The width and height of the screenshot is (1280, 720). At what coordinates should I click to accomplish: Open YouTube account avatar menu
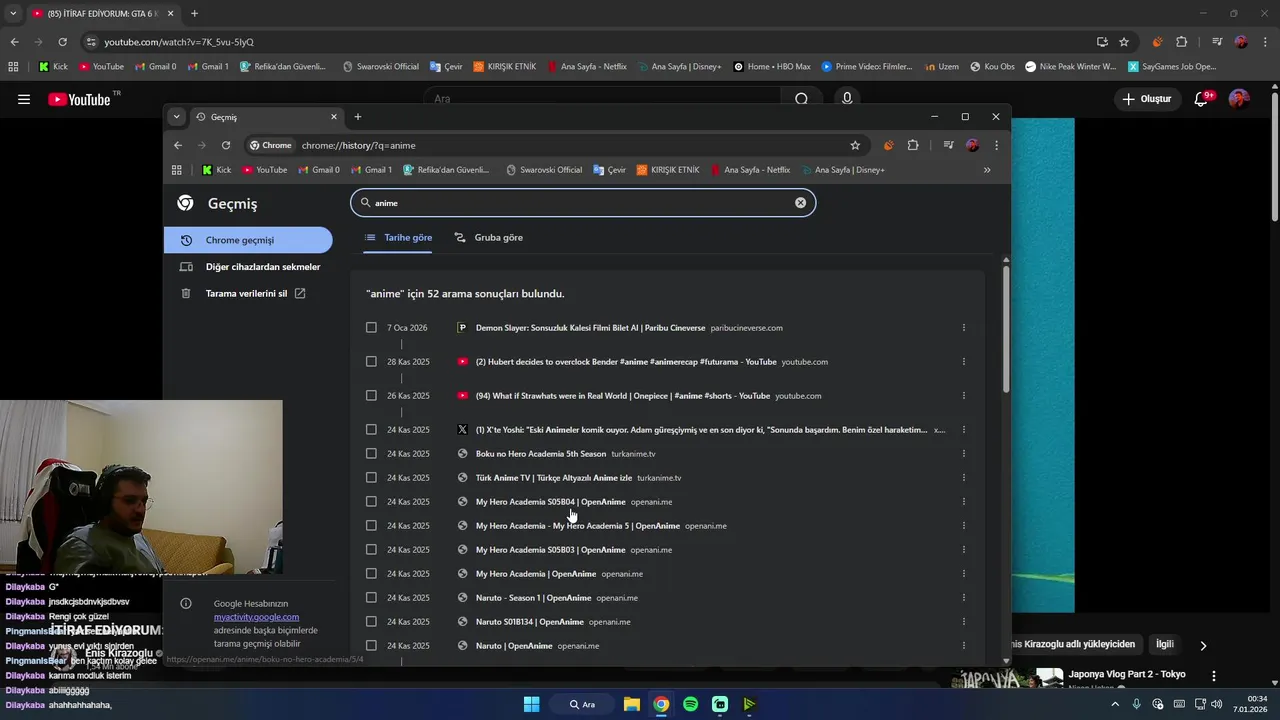click(1239, 99)
